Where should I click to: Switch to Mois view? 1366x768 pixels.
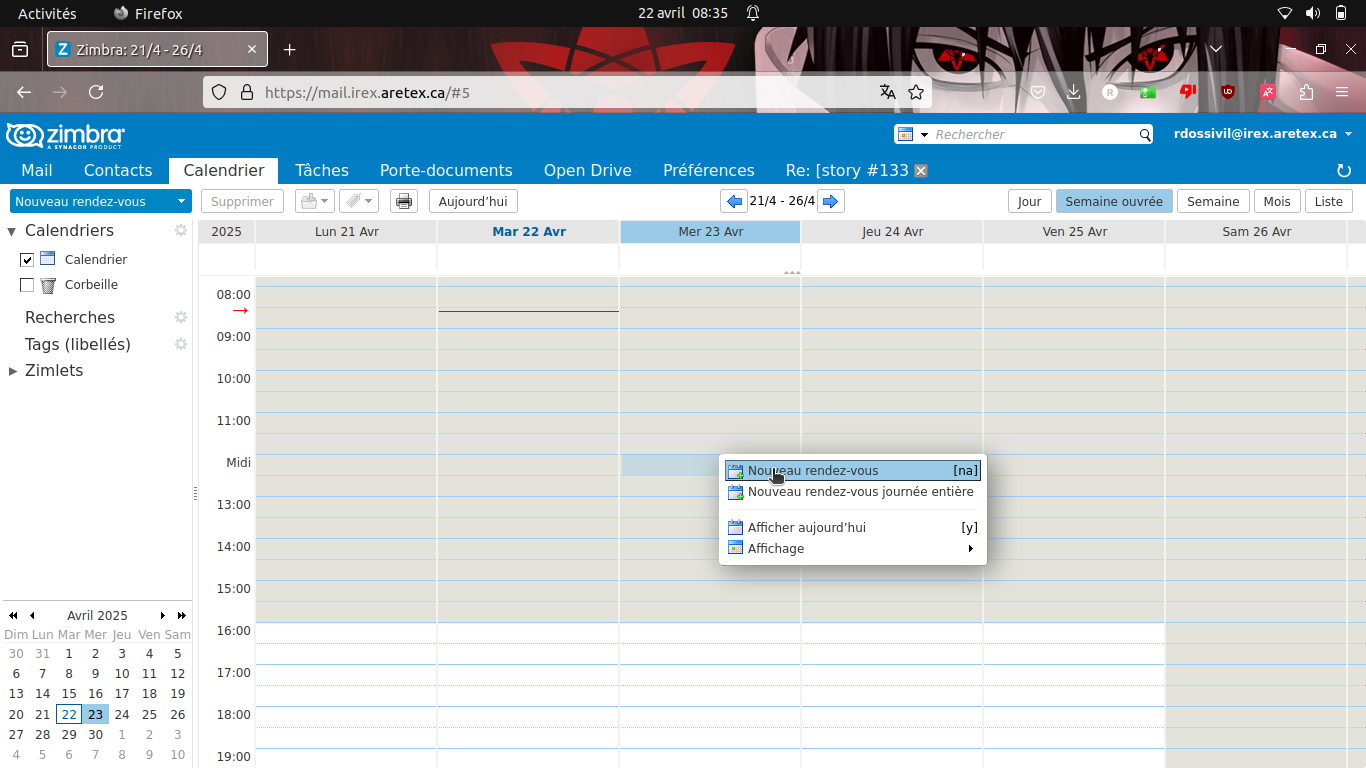[1277, 201]
